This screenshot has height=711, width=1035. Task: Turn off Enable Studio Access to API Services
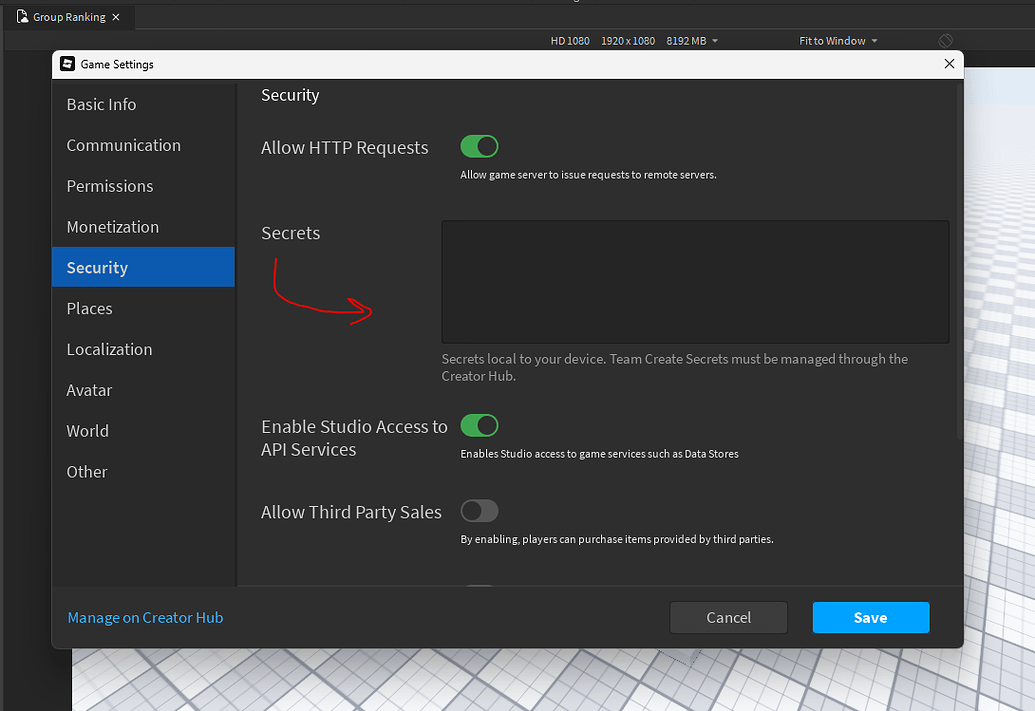[479, 426]
